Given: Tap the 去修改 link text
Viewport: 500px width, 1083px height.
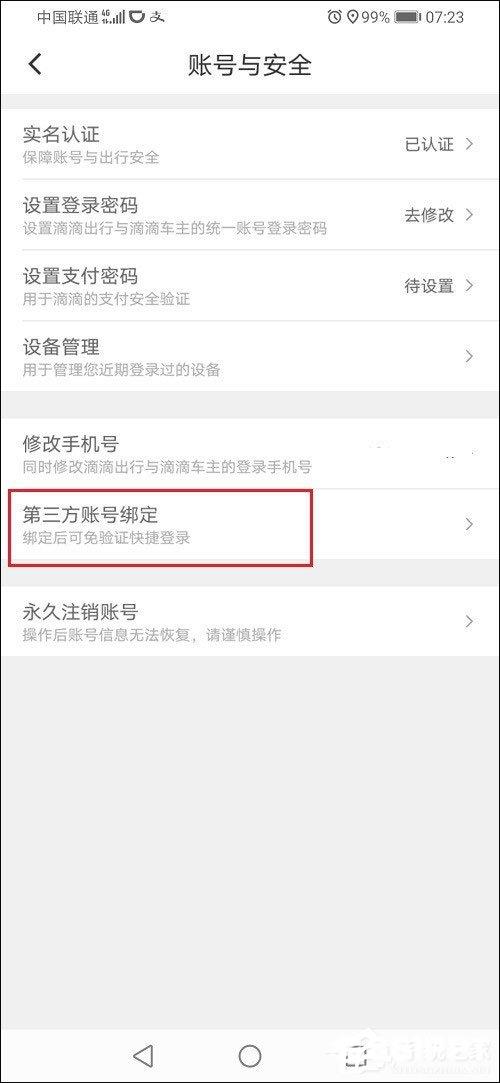Looking at the screenshot, I should coord(429,215).
